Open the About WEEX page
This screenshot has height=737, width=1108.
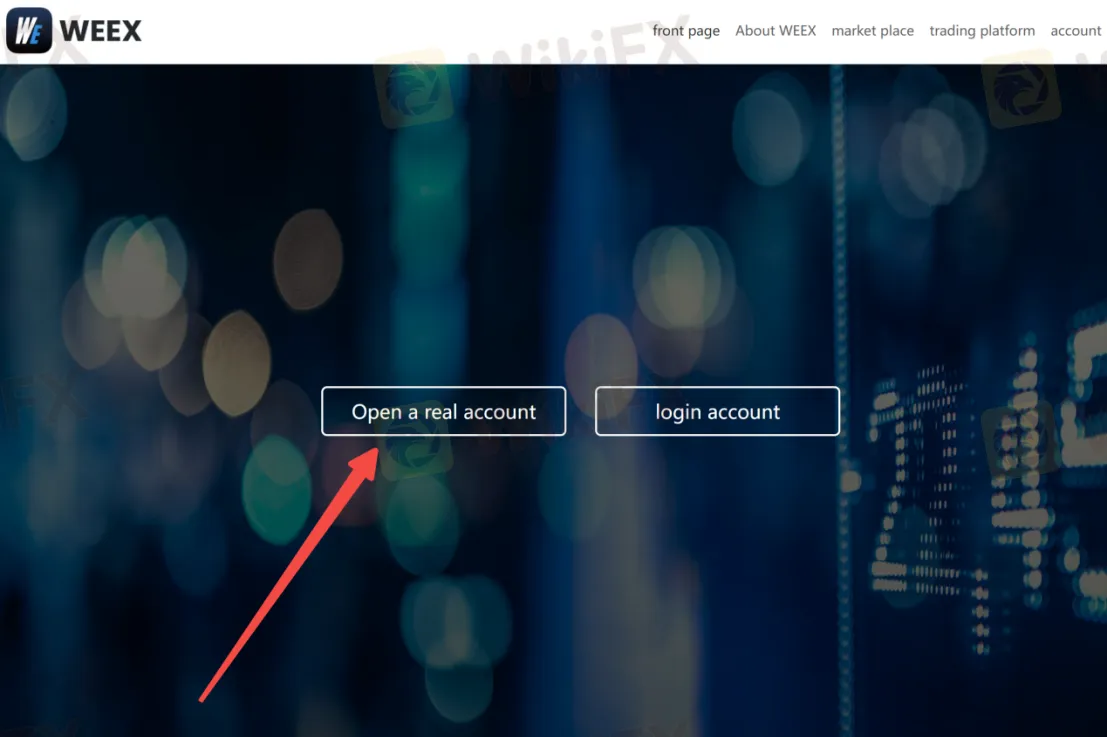tap(775, 31)
